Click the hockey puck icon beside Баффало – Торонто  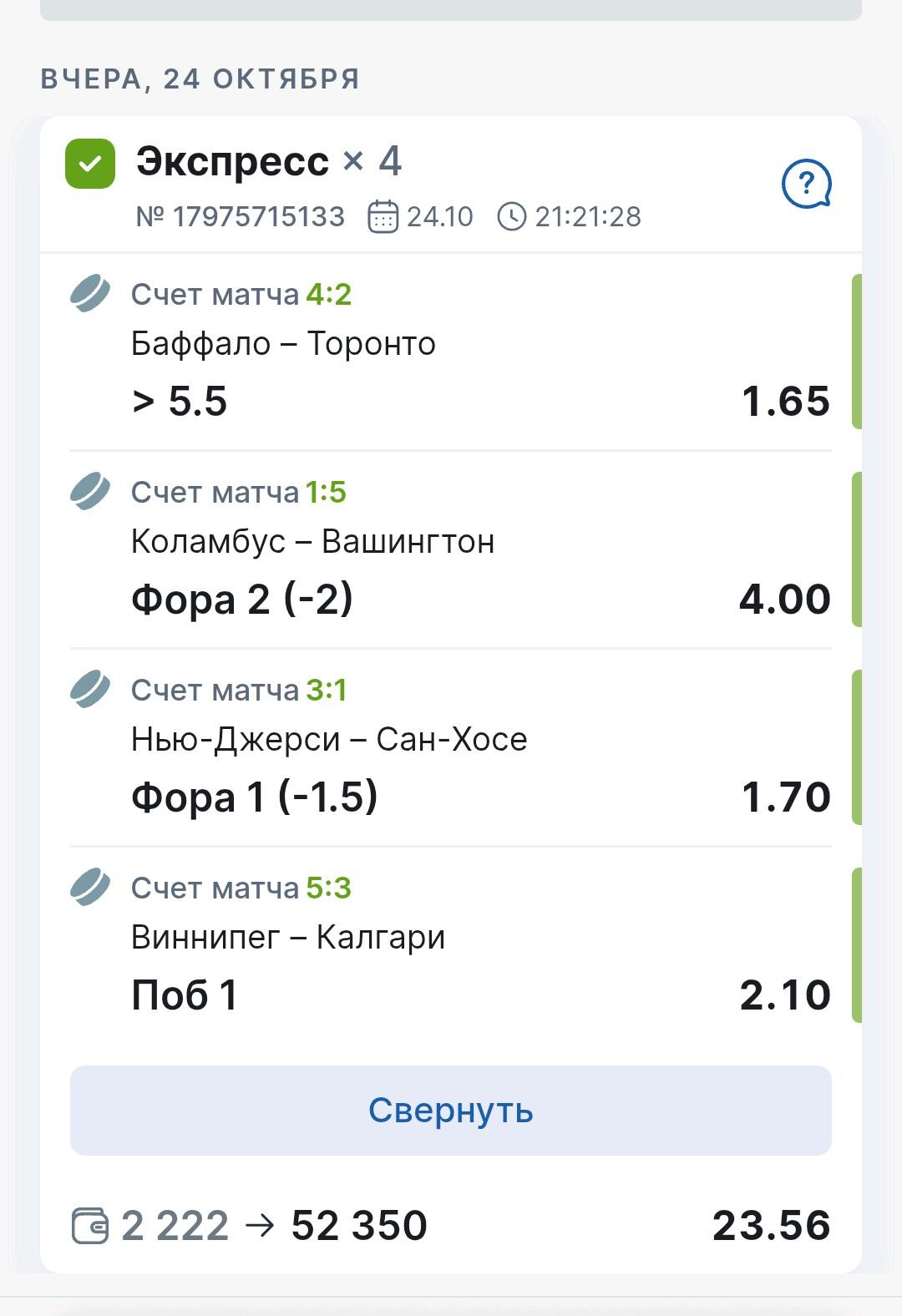[89, 293]
